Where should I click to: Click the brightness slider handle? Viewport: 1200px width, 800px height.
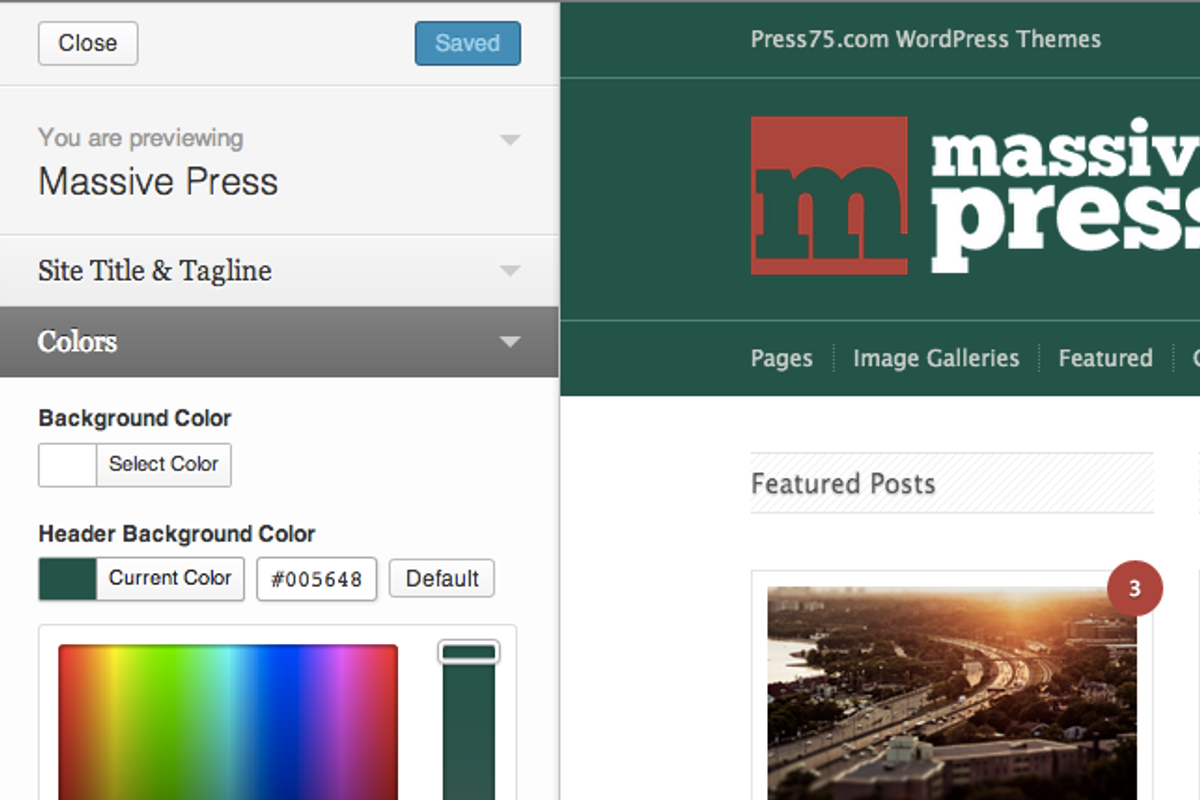tap(469, 652)
